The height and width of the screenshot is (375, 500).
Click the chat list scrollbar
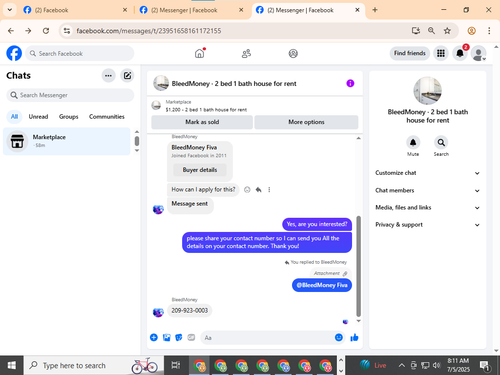point(137,141)
